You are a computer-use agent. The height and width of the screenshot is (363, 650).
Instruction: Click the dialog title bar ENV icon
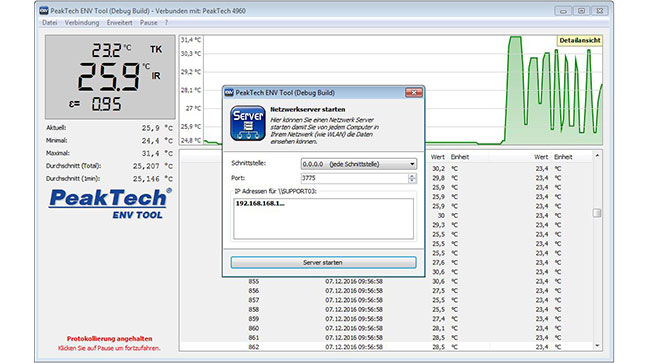(x=229, y=92)
